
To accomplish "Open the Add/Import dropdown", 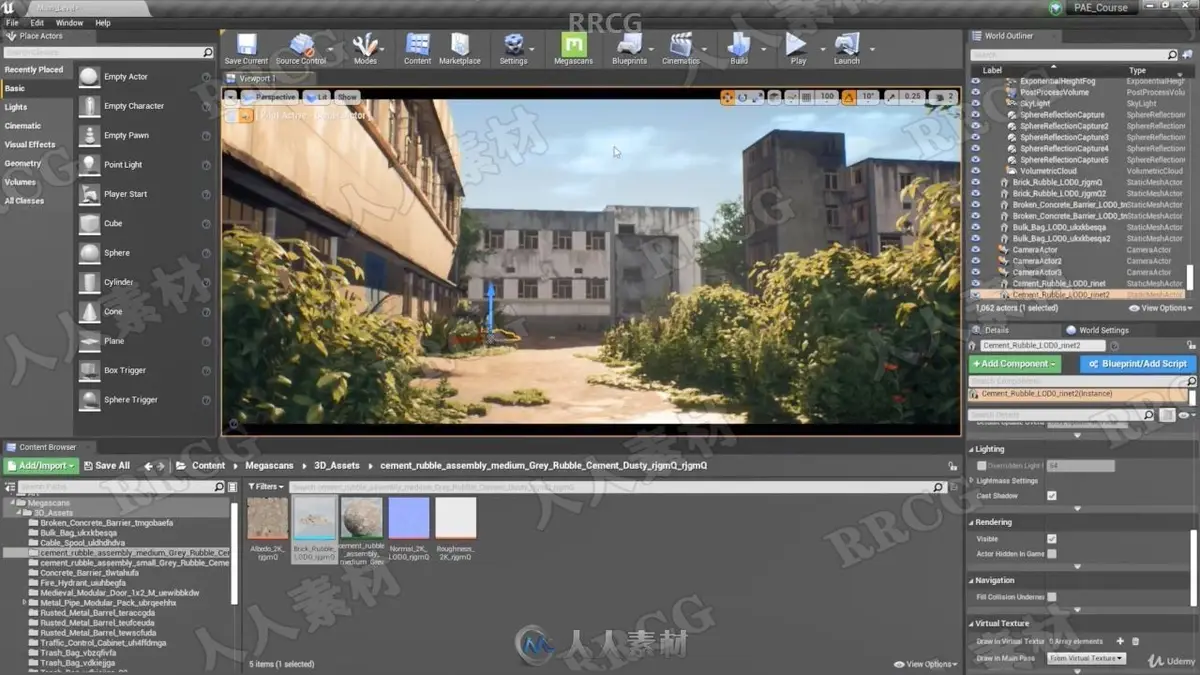I will [x=41, y=466].
